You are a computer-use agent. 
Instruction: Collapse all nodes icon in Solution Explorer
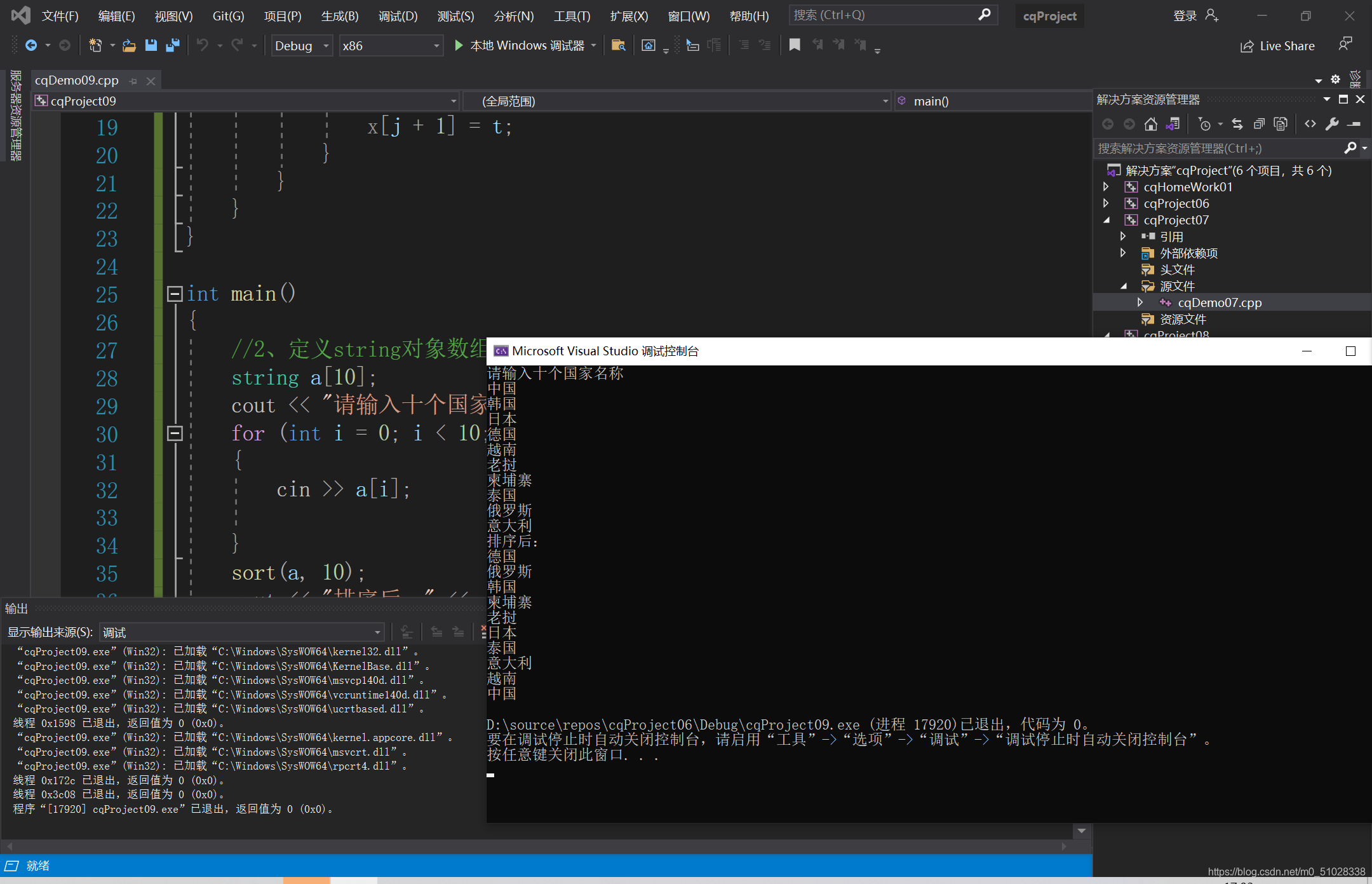(1259, 124)
